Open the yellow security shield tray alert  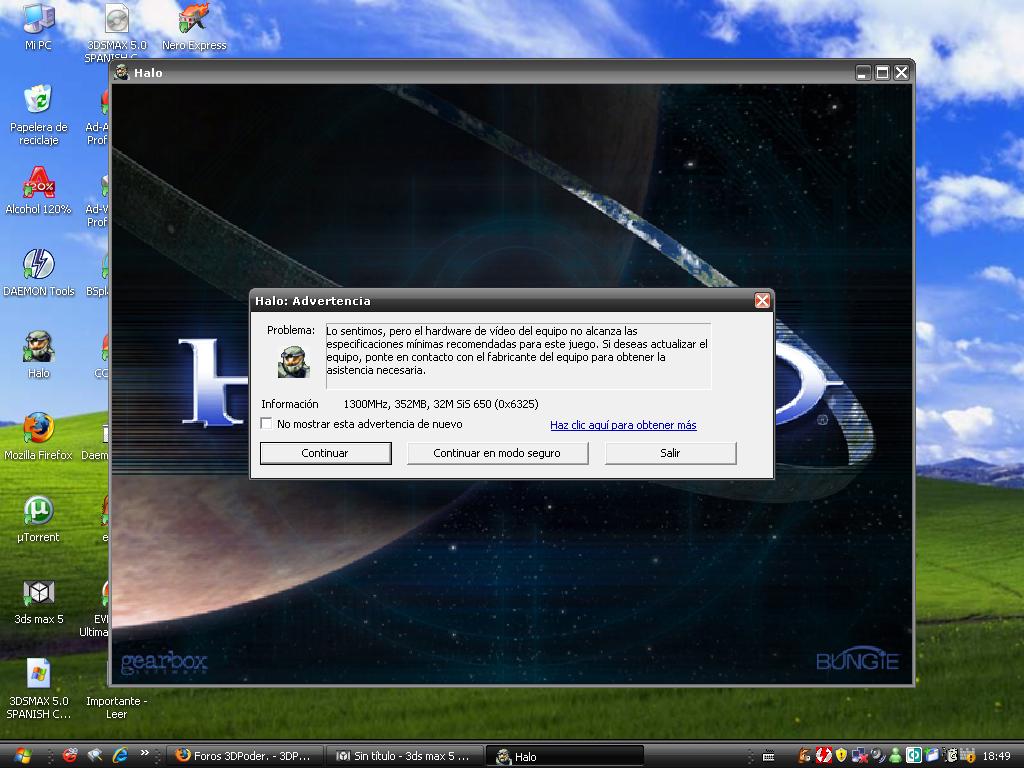pos(841,756)
